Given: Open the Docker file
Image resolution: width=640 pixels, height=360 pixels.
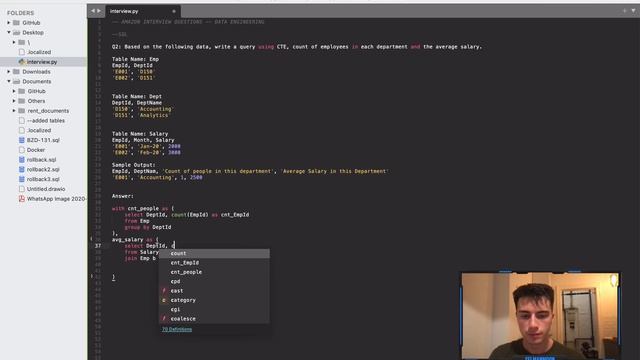Looking at the screenshot, I should click(x=36, y=150).
